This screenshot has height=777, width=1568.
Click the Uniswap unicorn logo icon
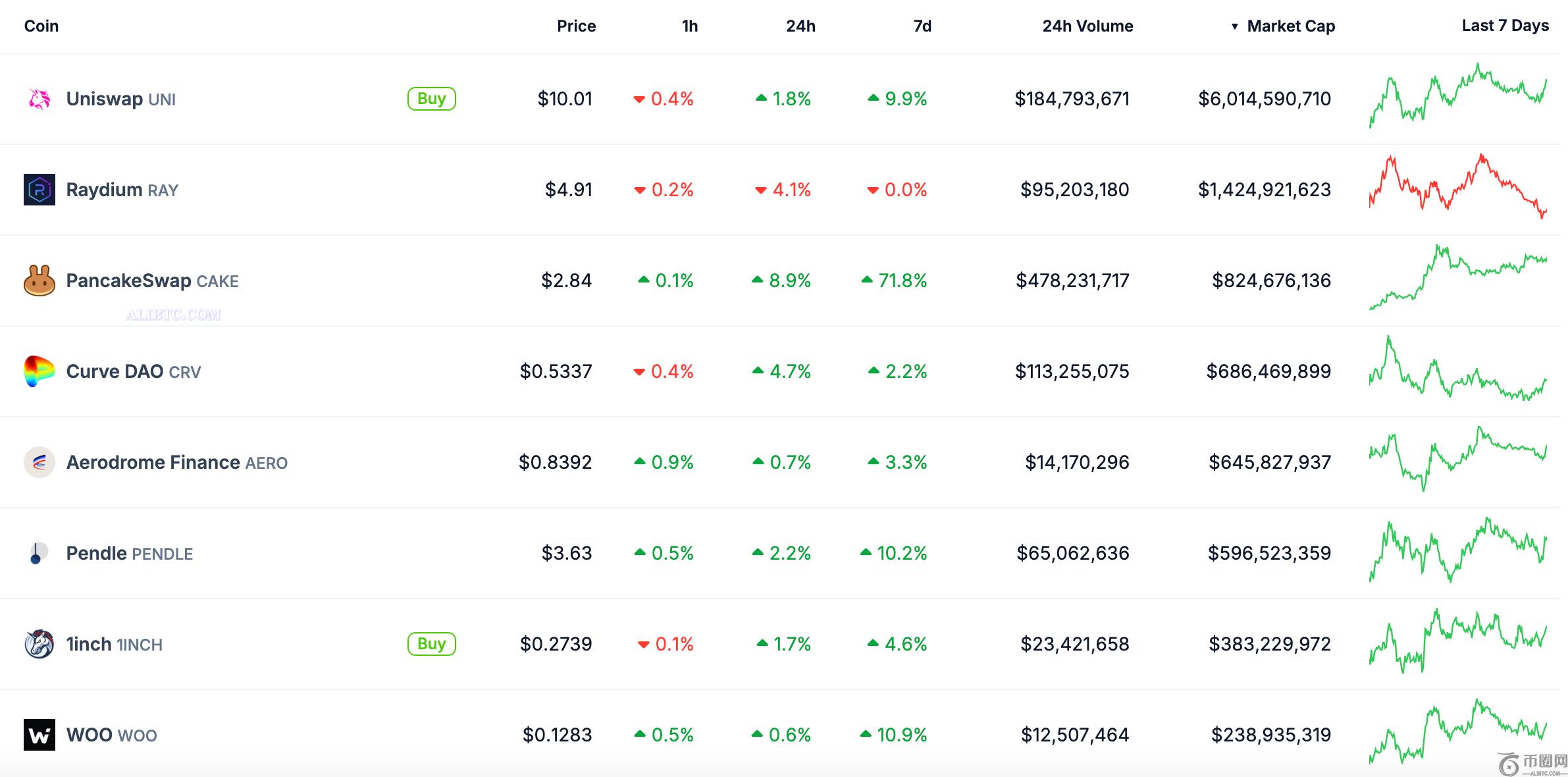[39, 99]
